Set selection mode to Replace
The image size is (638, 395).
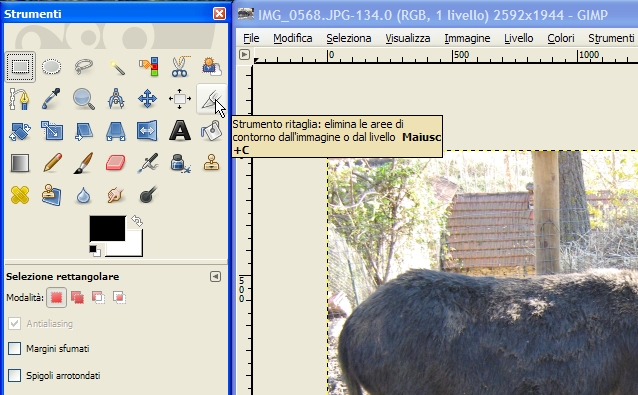(x=56, y=297)
